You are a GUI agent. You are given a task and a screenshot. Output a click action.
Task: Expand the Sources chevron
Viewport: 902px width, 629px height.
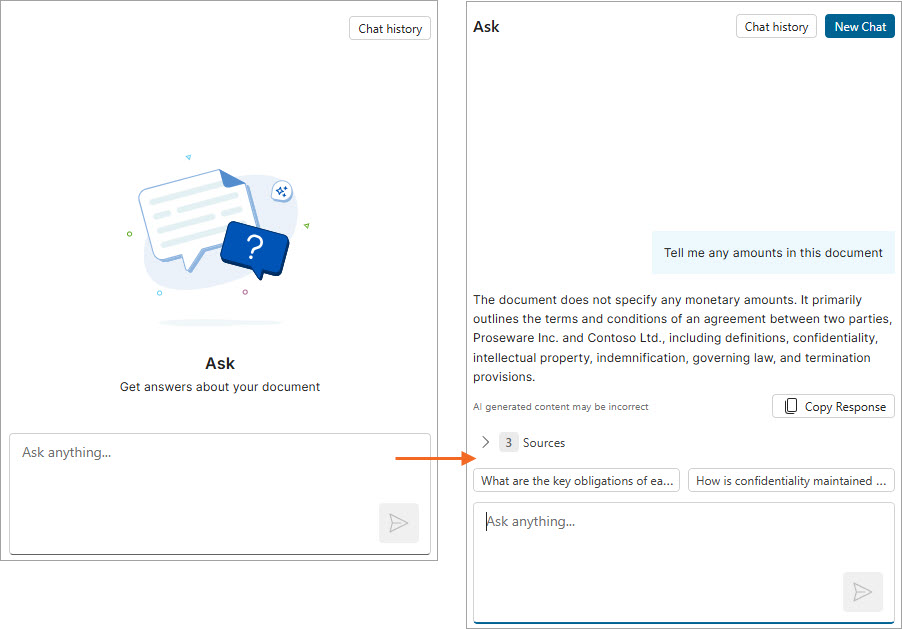[486, 442]
